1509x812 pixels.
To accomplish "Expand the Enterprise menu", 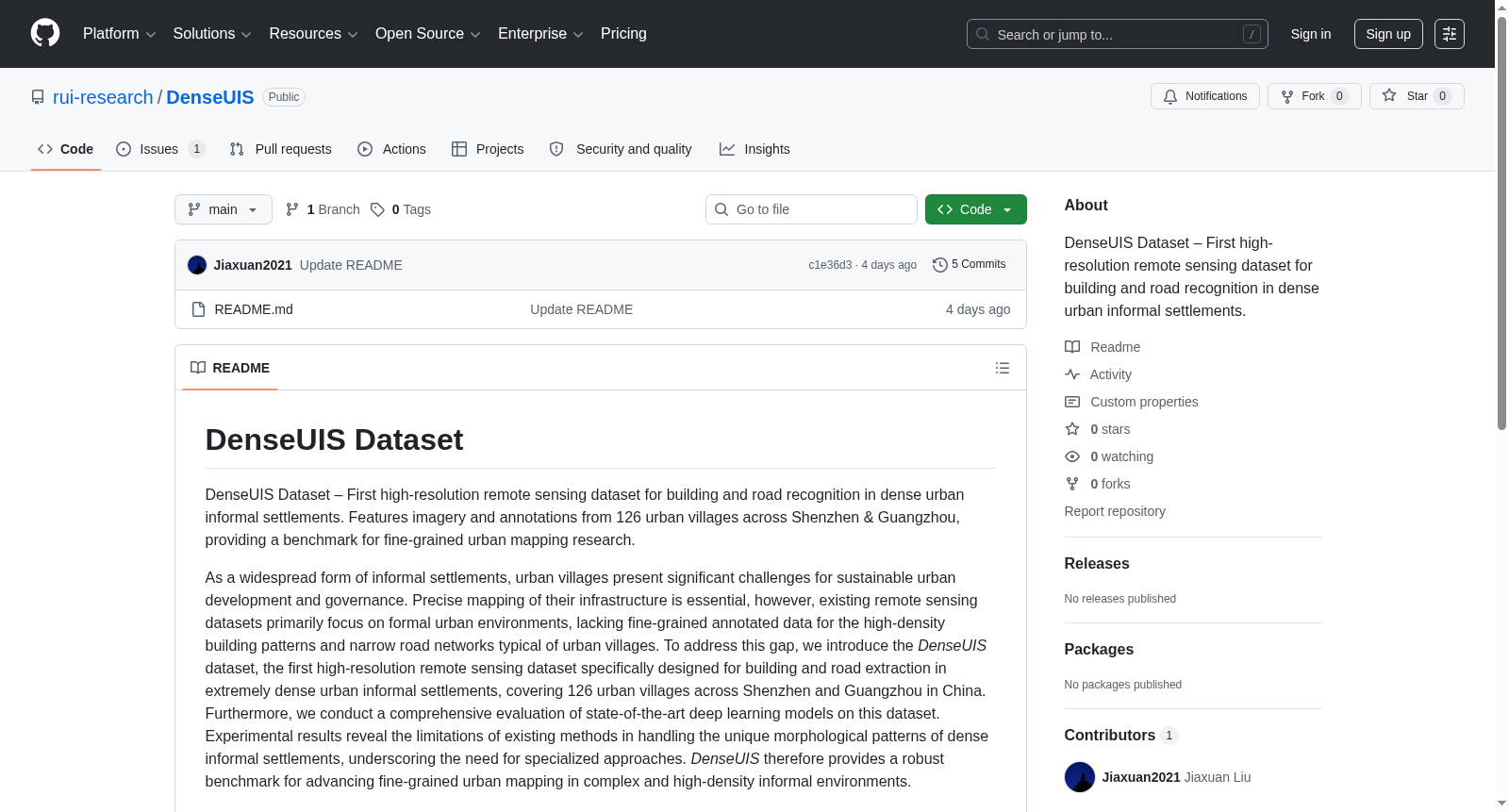I will coord(540,34).
